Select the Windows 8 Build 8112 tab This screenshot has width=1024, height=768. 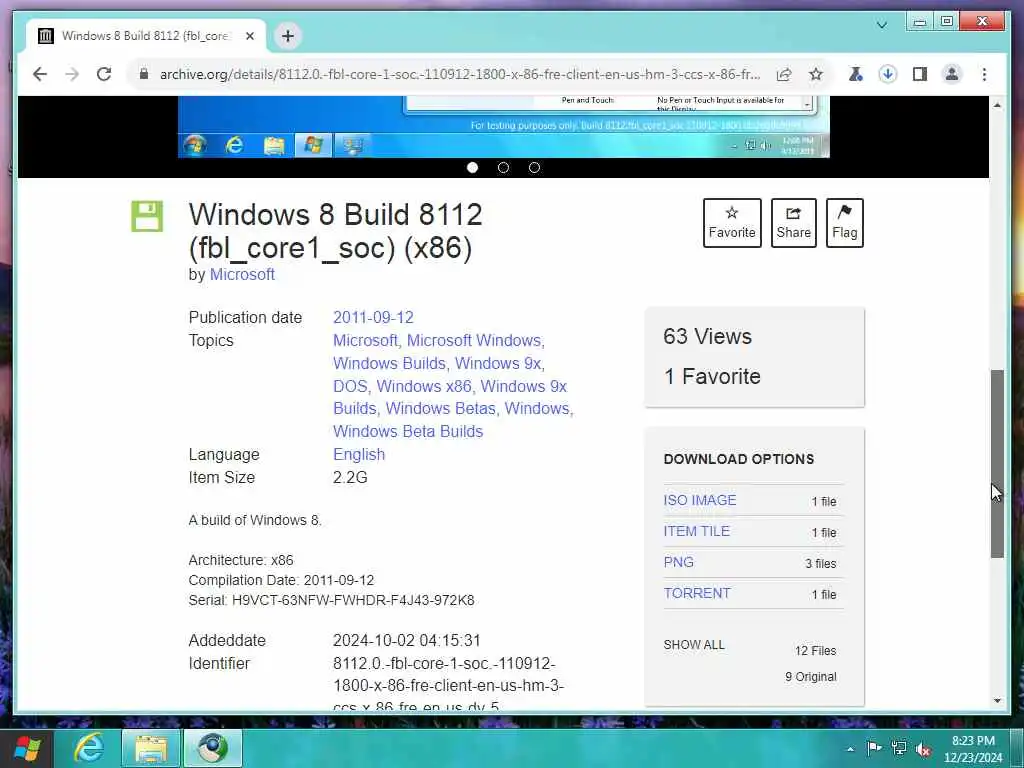[146, 36]
